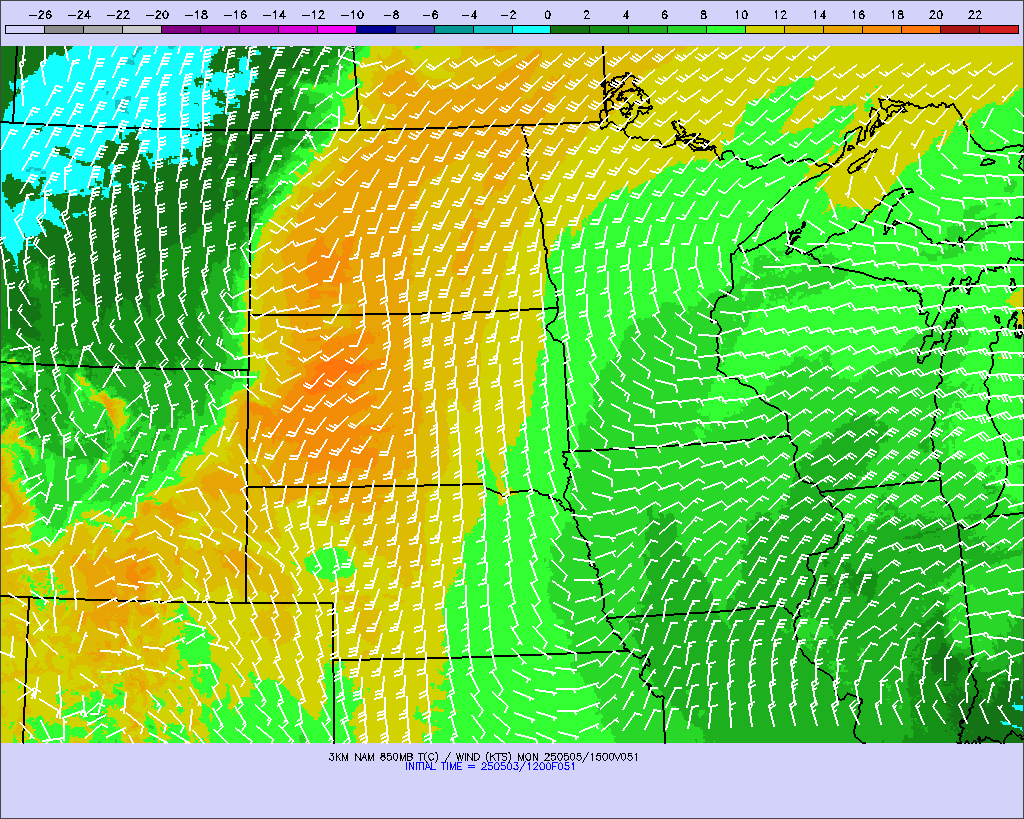
Task: Select the -16 scale label
Action: (x=235, y=14)
